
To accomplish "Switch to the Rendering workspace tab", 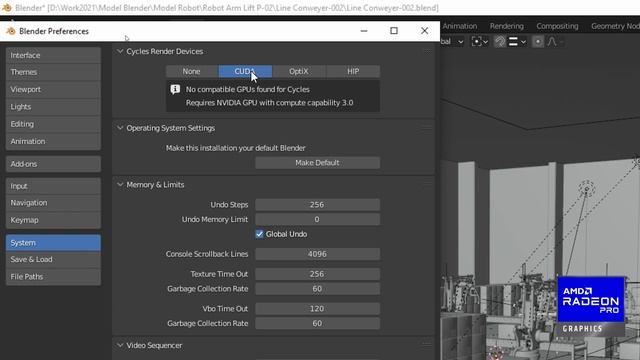I will tap(507, 26).
